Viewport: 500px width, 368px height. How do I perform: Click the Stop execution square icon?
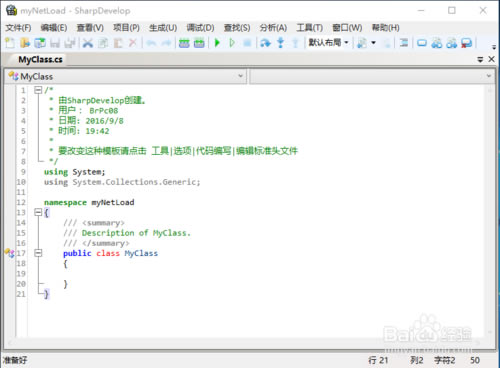coord(247,43)
